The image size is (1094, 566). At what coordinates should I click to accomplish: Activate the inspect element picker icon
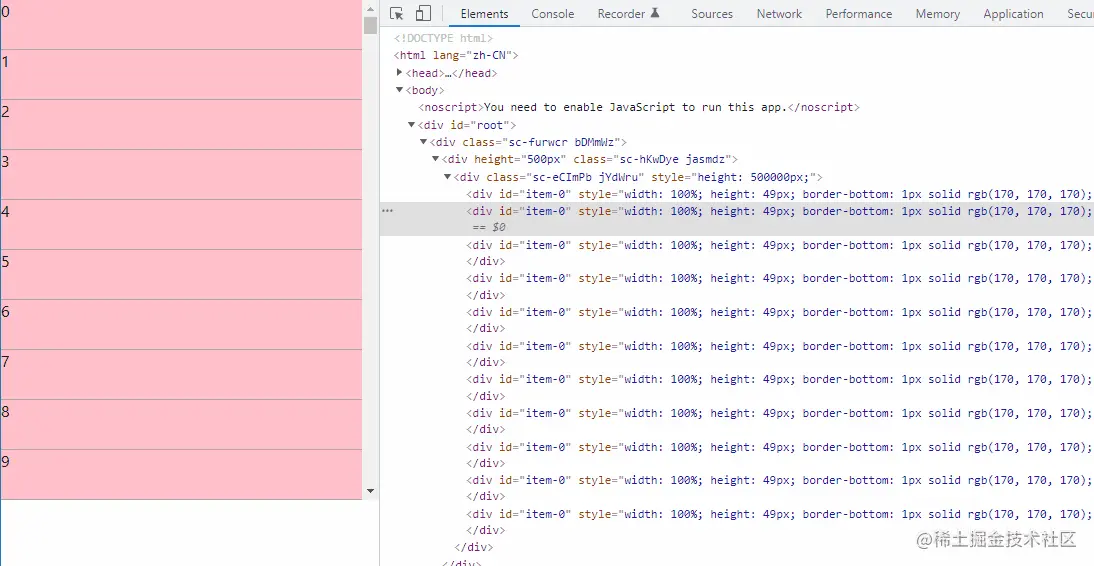396,13
